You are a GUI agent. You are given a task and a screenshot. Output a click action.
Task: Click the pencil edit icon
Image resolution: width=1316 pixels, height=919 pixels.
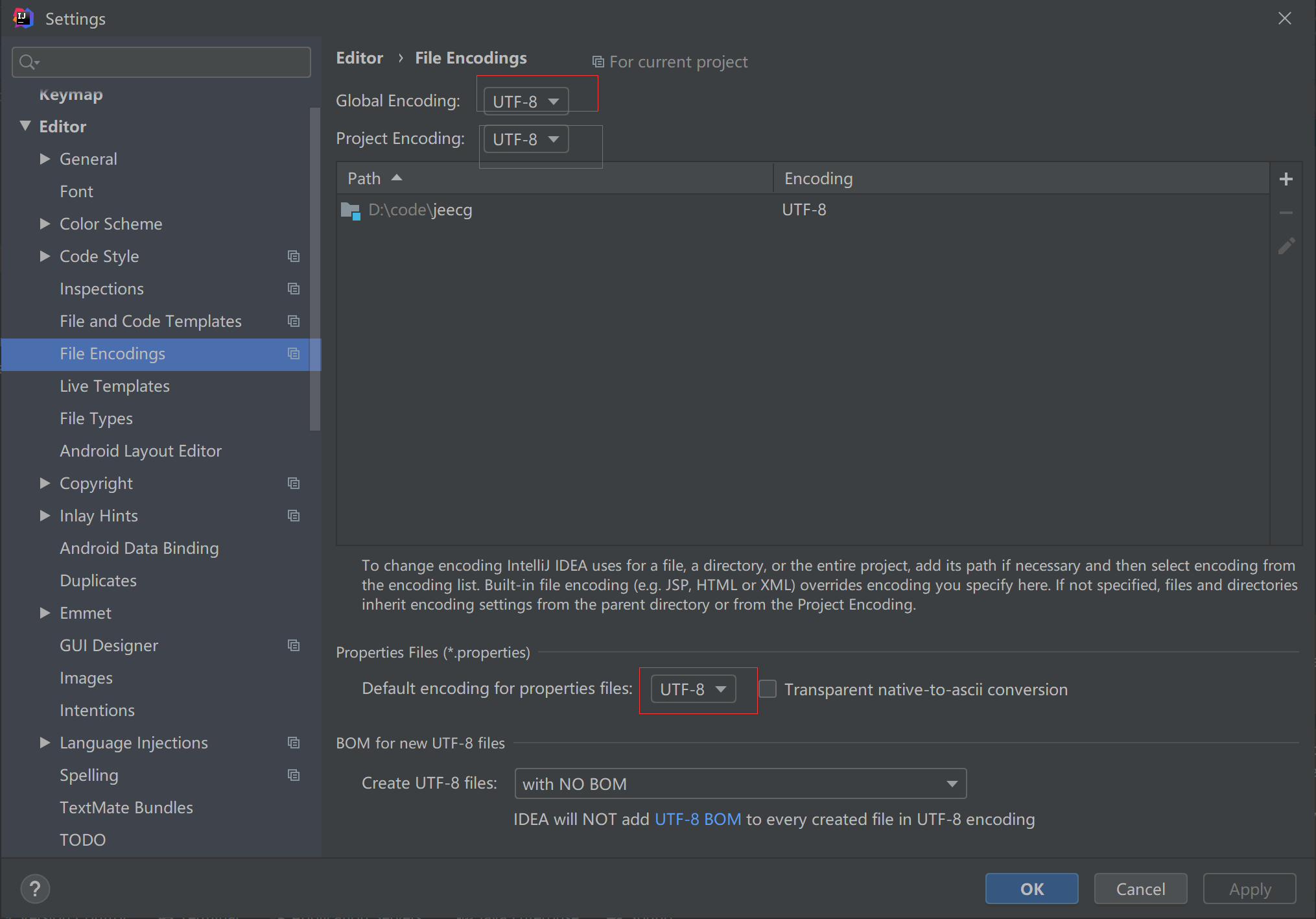1286,246
